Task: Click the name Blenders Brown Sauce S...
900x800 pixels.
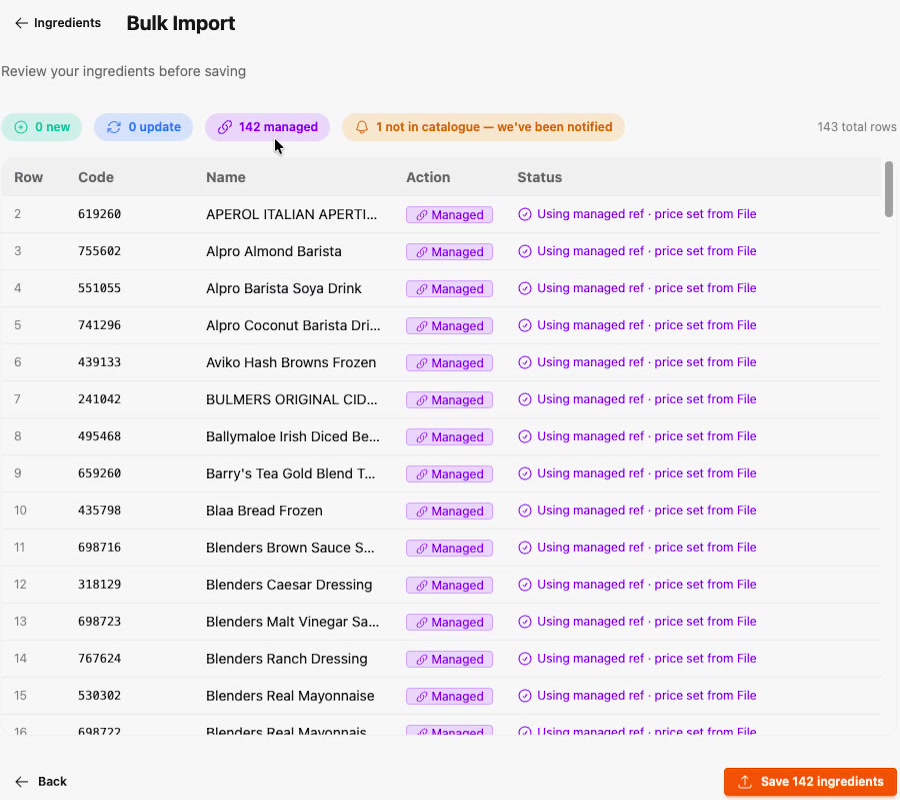Action: 290,547
